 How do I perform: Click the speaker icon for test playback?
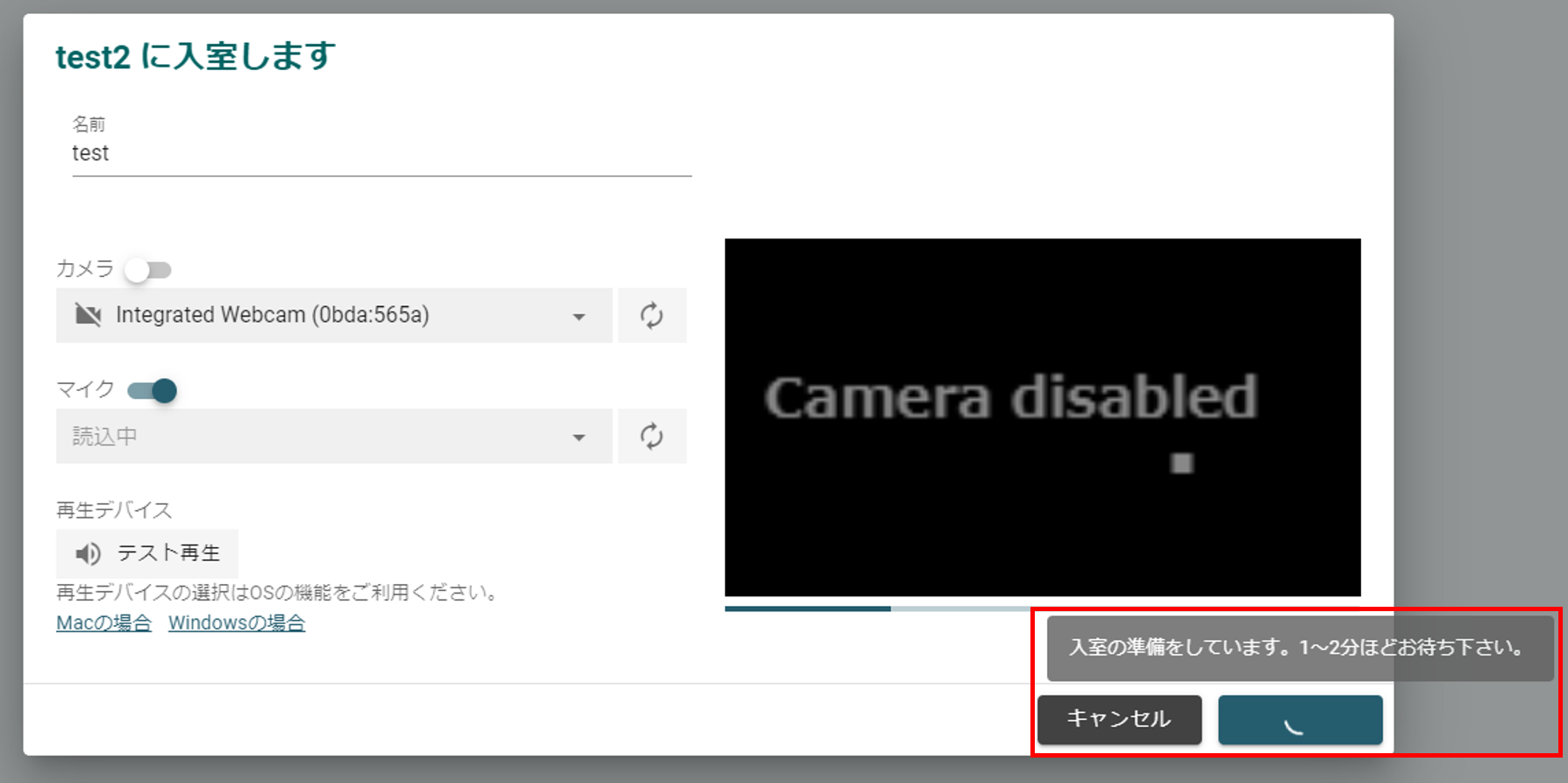pyautogui.click(x=88, y=553)
